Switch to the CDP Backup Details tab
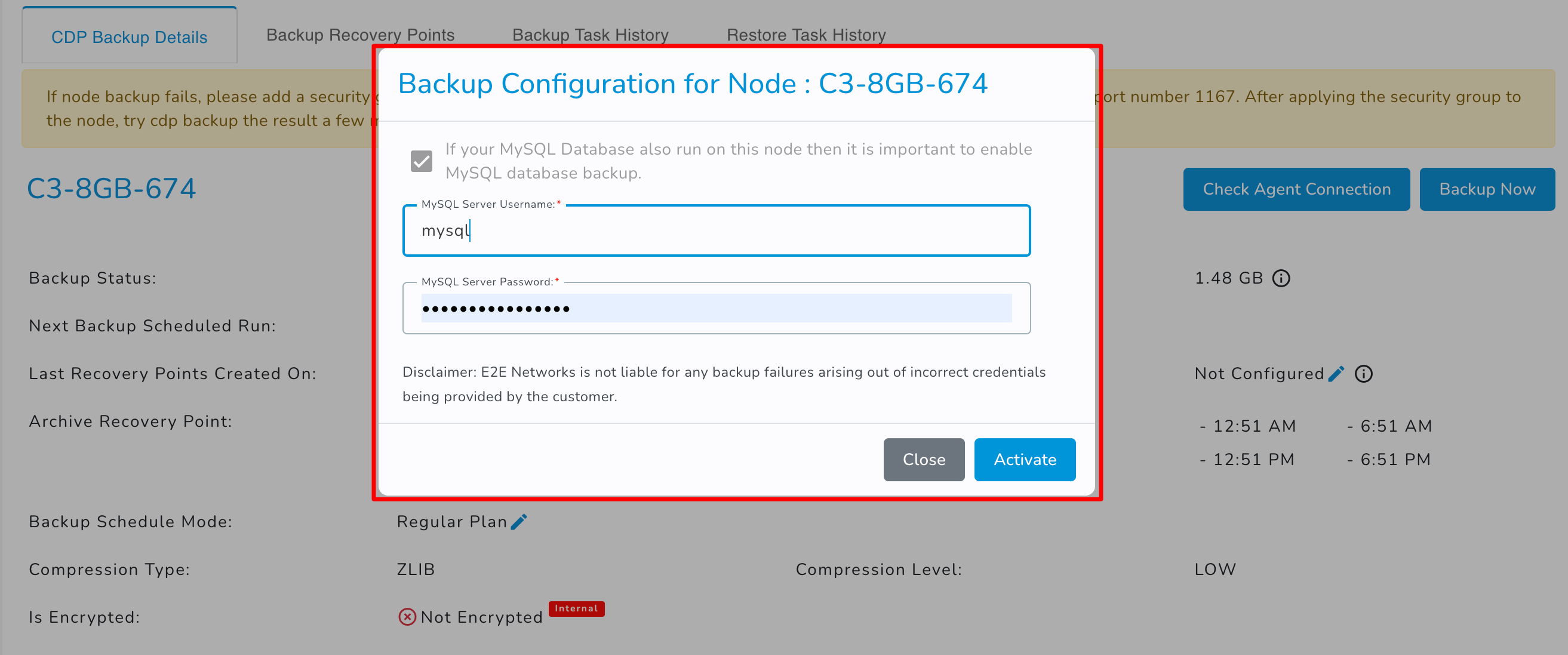The image size is (1568, 655). 129,36
